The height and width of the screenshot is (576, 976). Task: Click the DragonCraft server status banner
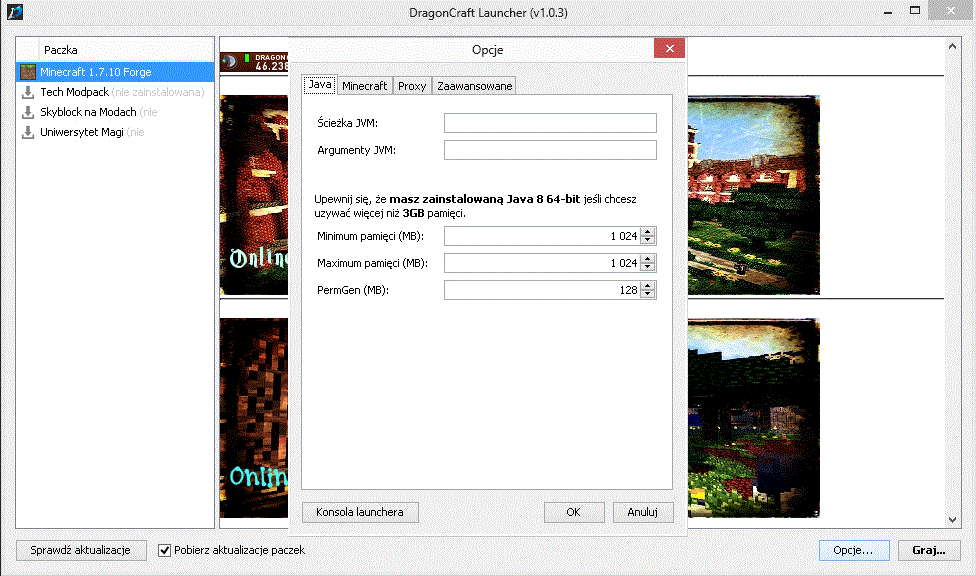click(x=255, y=62)
